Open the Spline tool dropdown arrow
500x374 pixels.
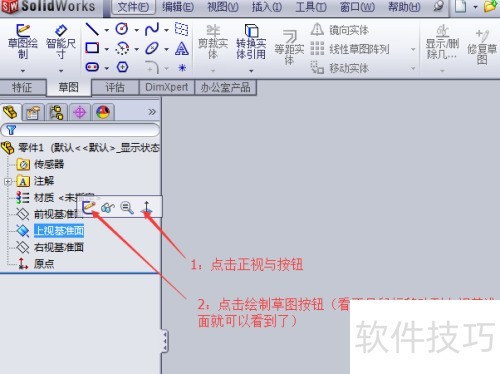coord(166,30)
